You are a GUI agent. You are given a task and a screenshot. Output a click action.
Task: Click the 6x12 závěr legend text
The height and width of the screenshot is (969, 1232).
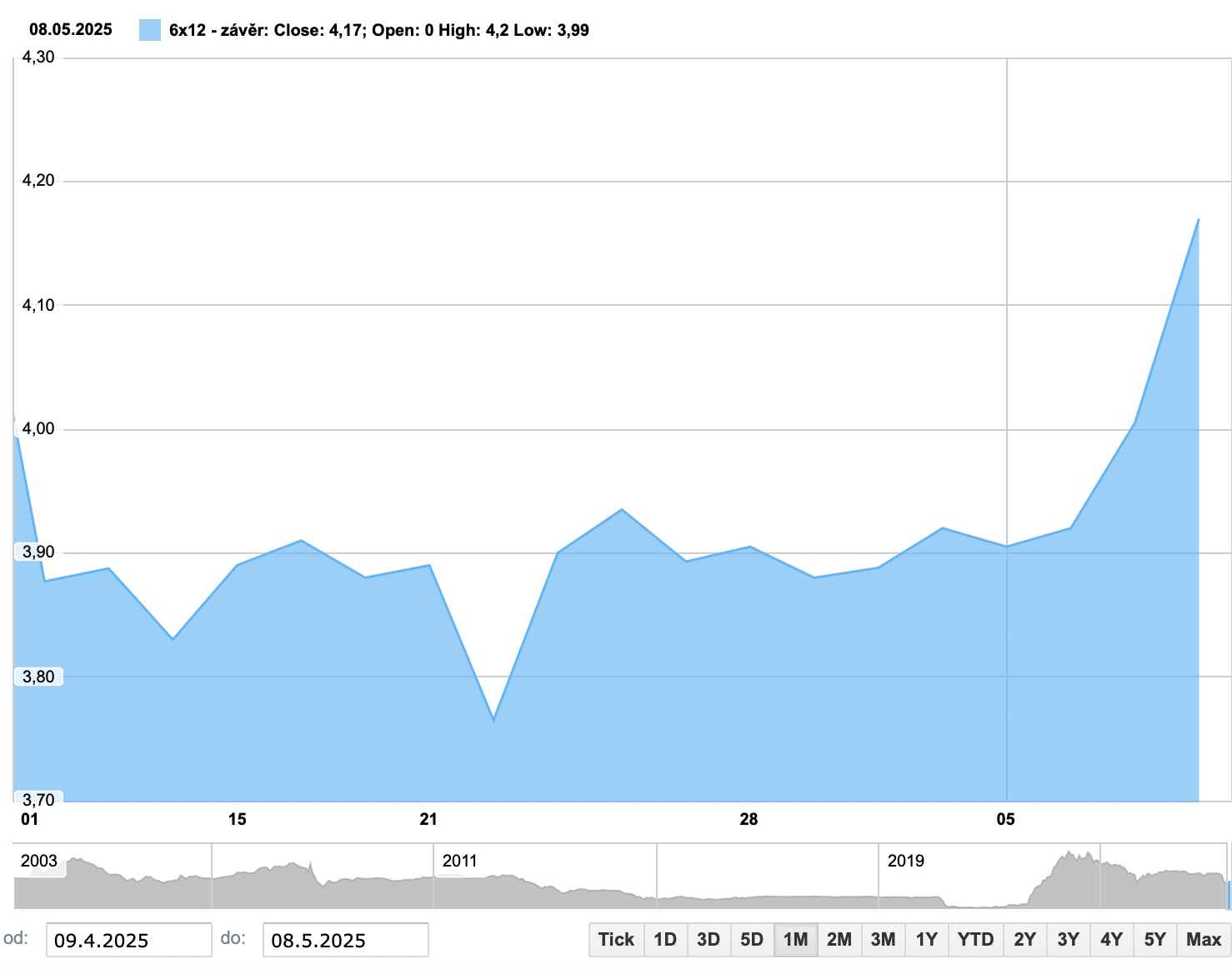pyautogui.click(x=378, y=30)
